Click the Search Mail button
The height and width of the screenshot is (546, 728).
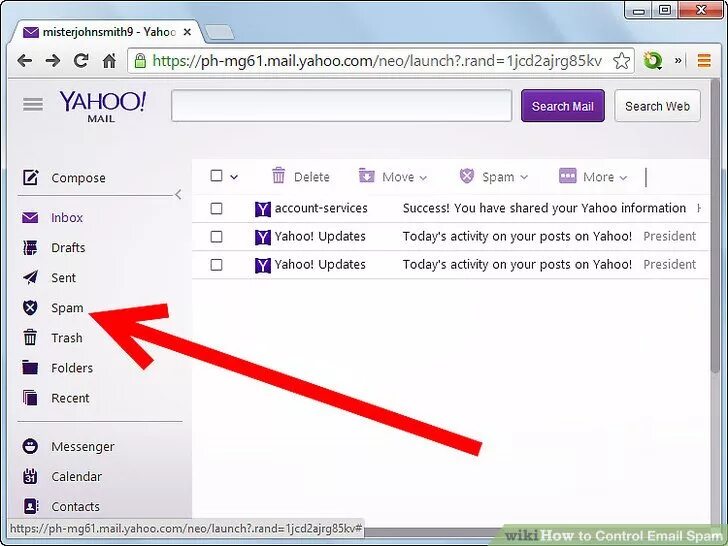(x=563, y=106)
